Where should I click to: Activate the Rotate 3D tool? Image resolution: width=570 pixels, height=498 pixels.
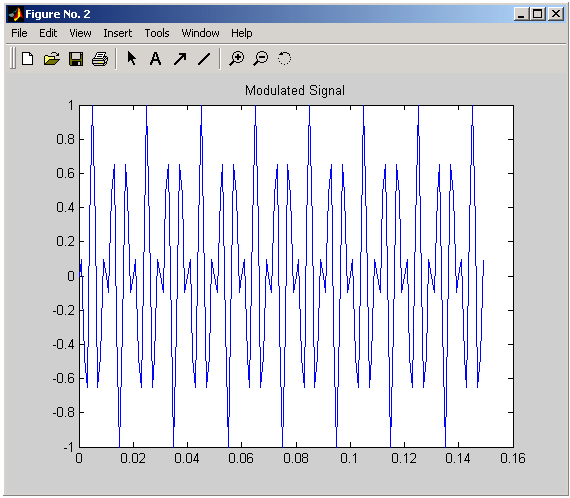[284, 59]
